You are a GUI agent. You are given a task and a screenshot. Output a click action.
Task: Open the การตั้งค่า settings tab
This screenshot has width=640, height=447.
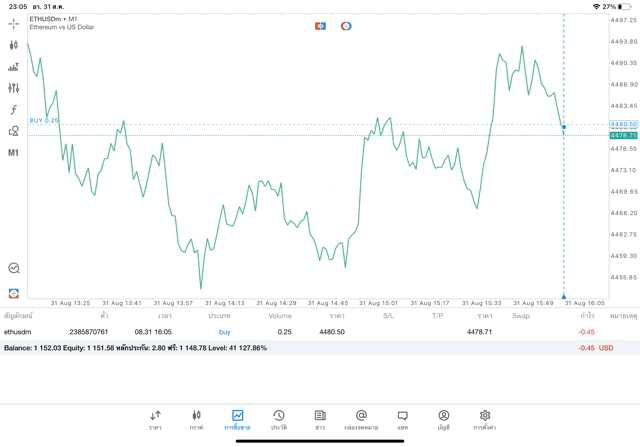point(485,419)
